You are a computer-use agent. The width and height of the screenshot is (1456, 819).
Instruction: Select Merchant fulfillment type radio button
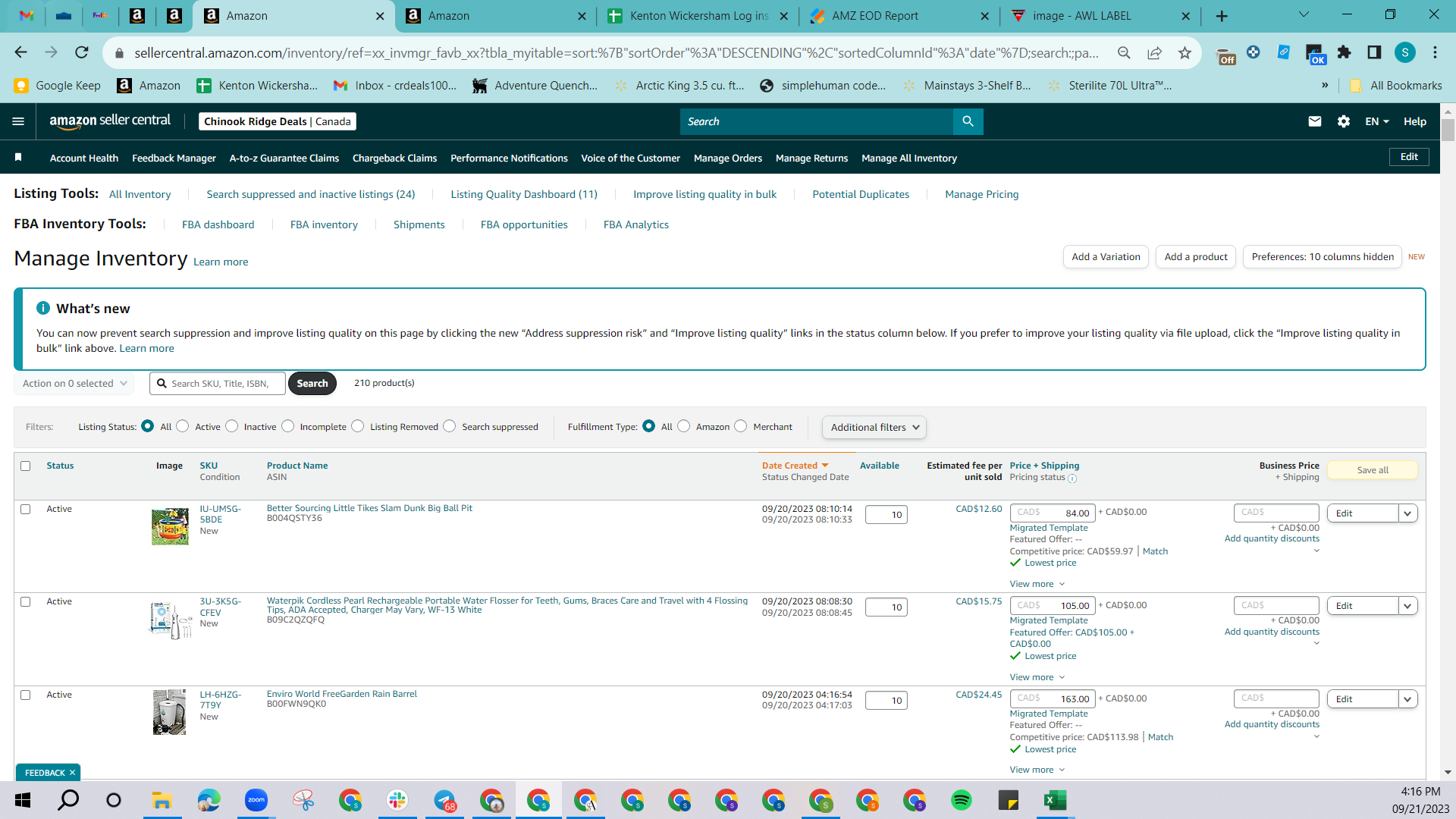[741, 426]
